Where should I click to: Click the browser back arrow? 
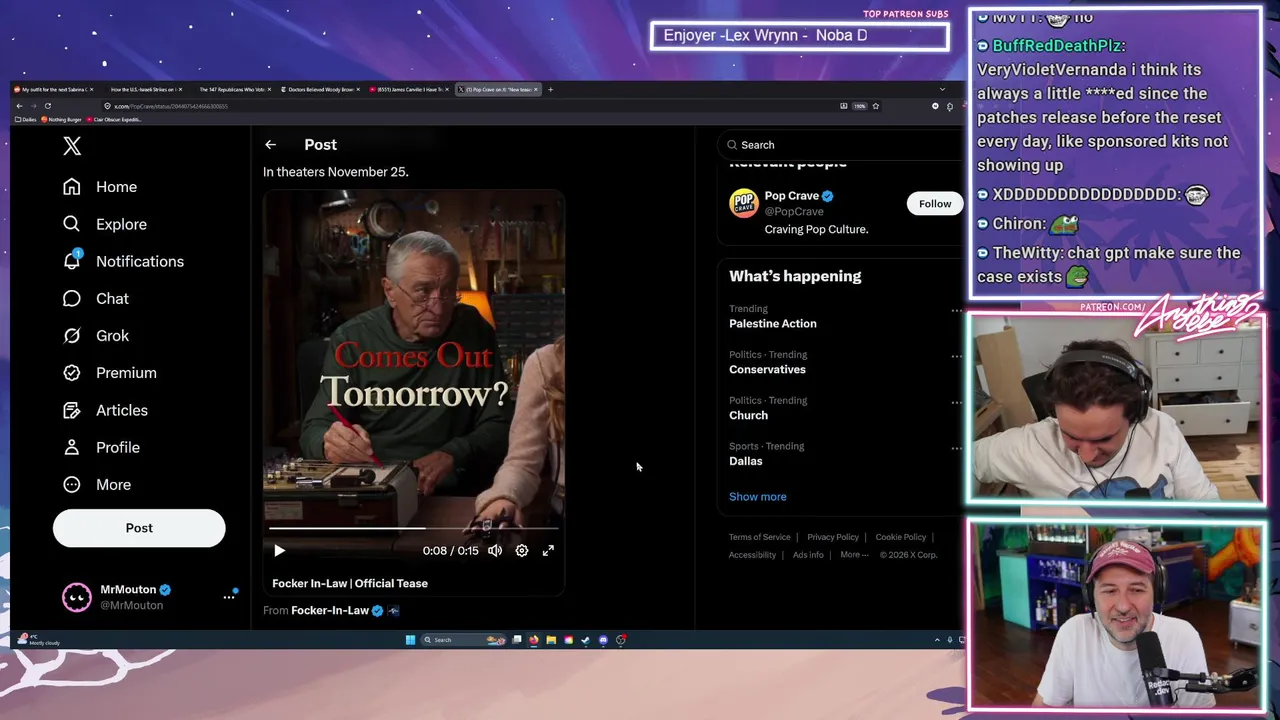[x=19, y=106]
